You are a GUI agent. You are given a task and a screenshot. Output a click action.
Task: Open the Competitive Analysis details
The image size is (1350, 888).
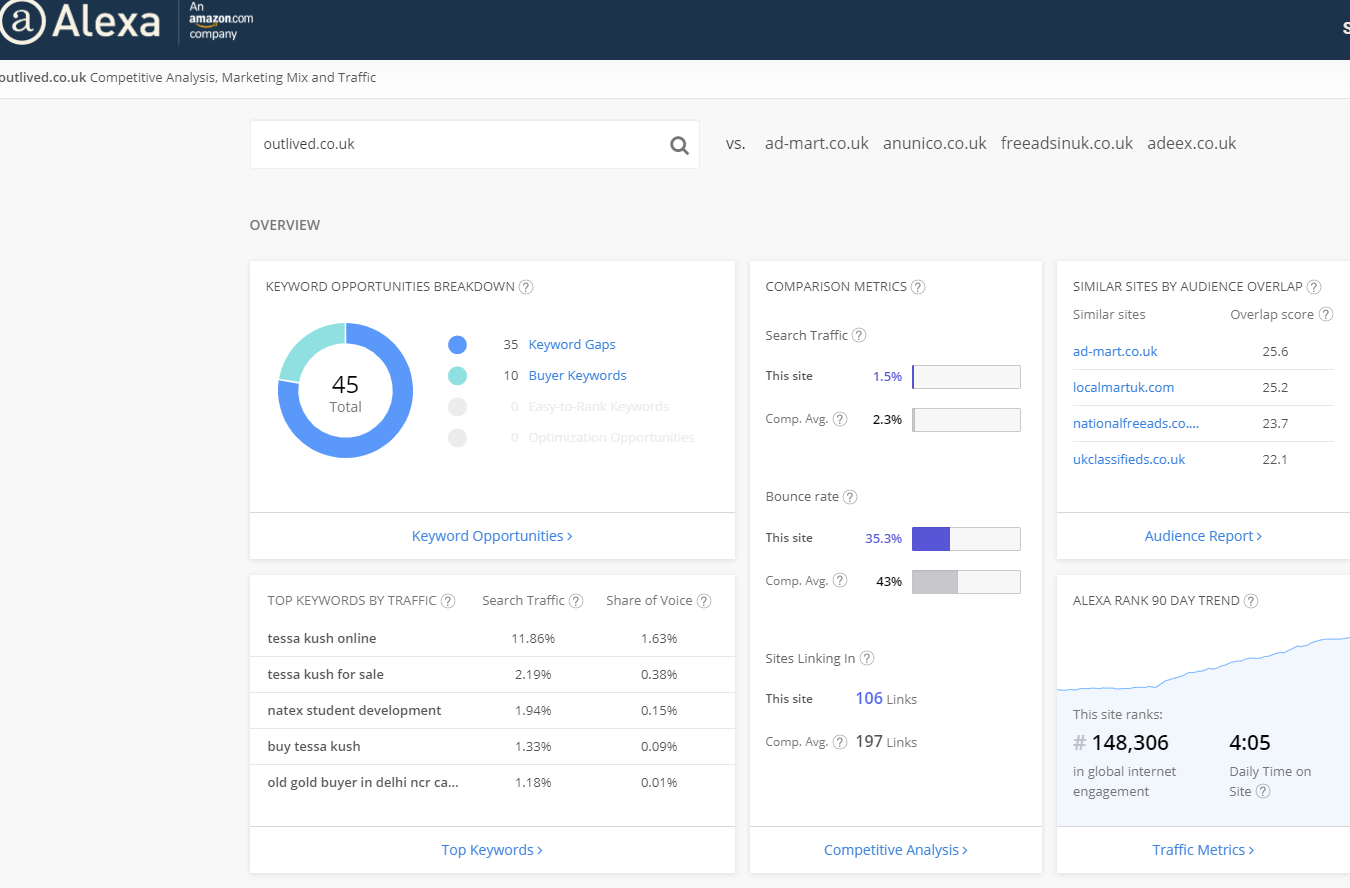(x=895, y=850)
